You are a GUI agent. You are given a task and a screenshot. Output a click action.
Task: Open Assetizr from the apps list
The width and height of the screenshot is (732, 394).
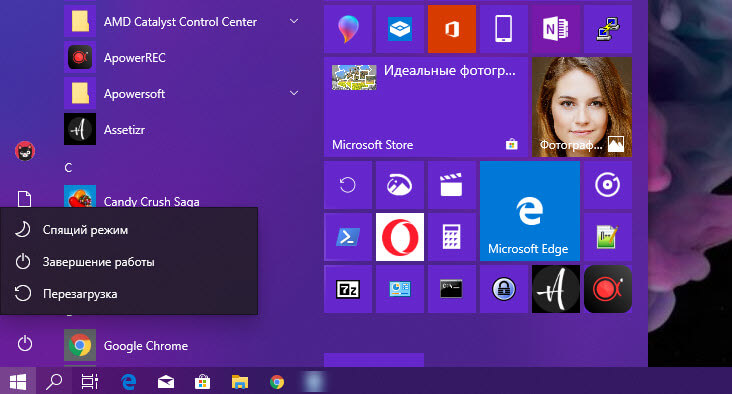click(x=182, y=129)
